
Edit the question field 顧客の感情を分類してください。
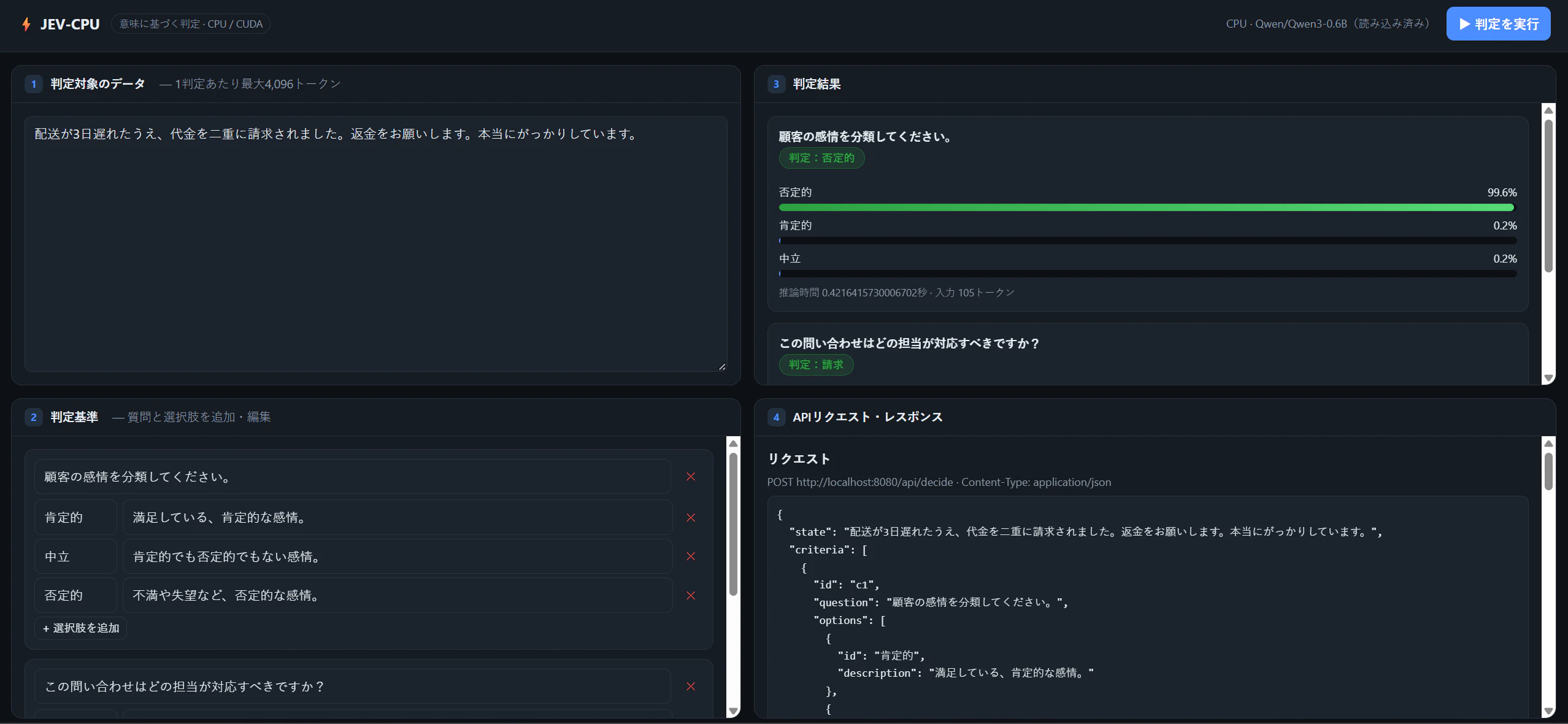click(353, 477)
